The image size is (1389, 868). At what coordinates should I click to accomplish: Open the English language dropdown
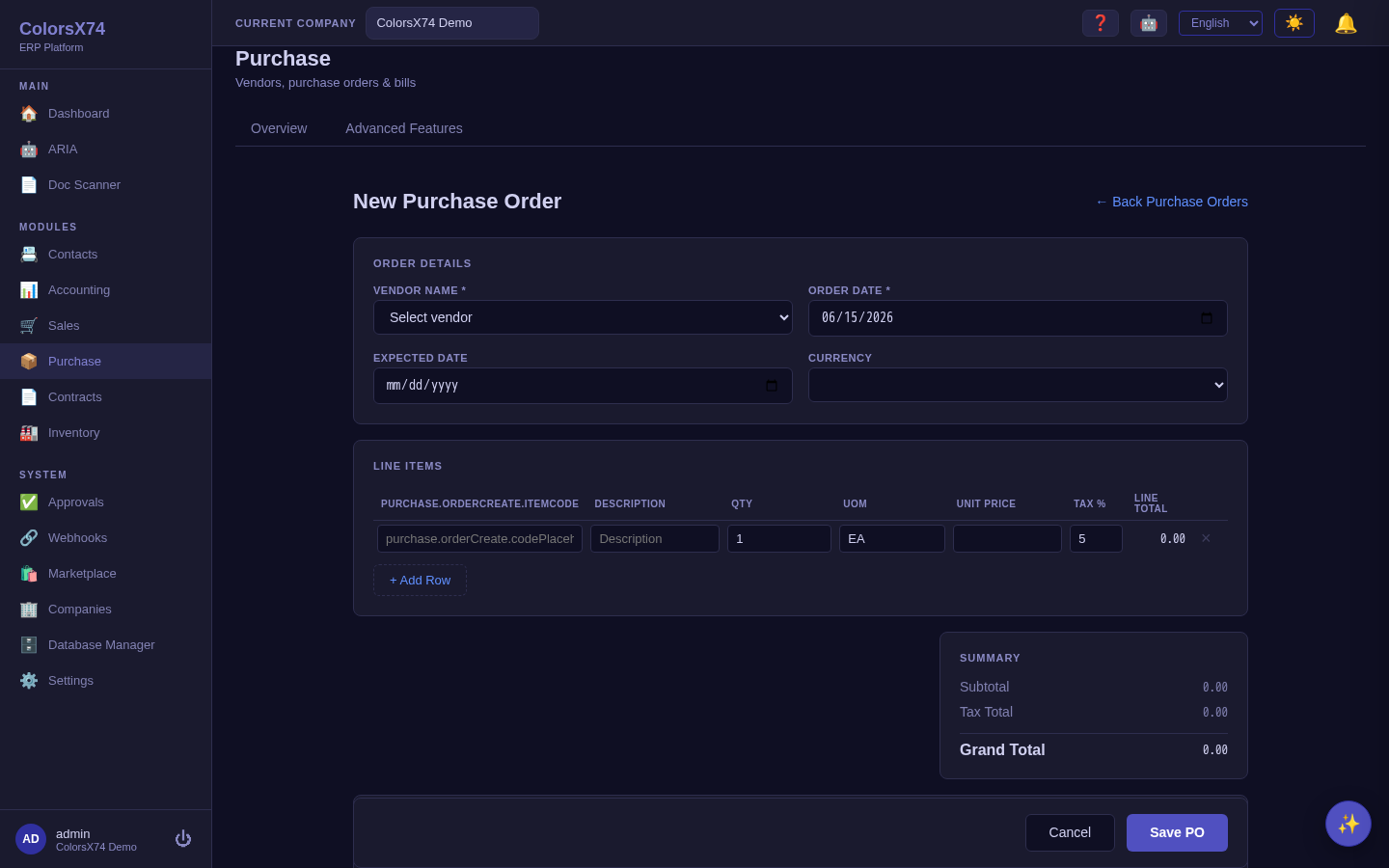point(1220,23)
